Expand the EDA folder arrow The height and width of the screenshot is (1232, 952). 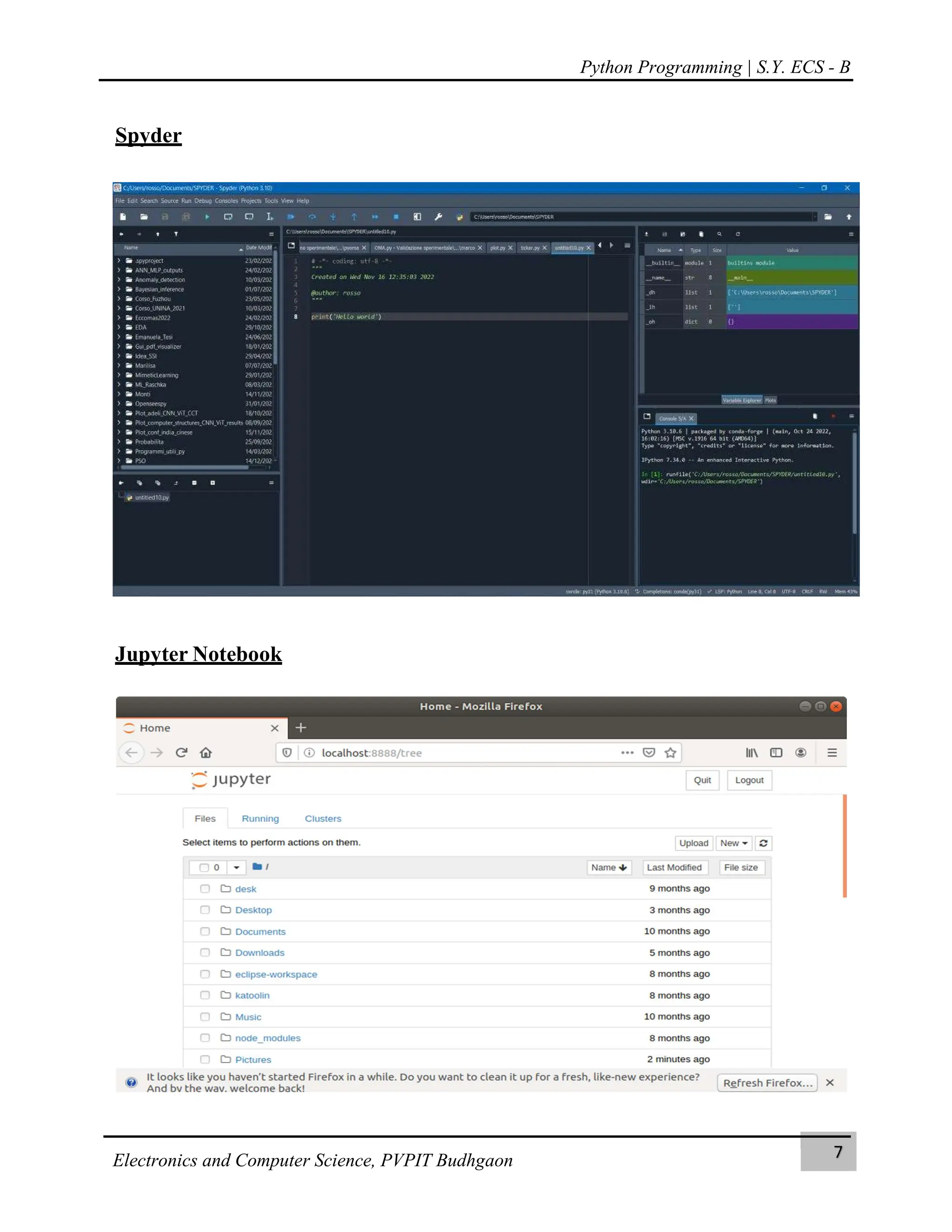tap(119, 327)
